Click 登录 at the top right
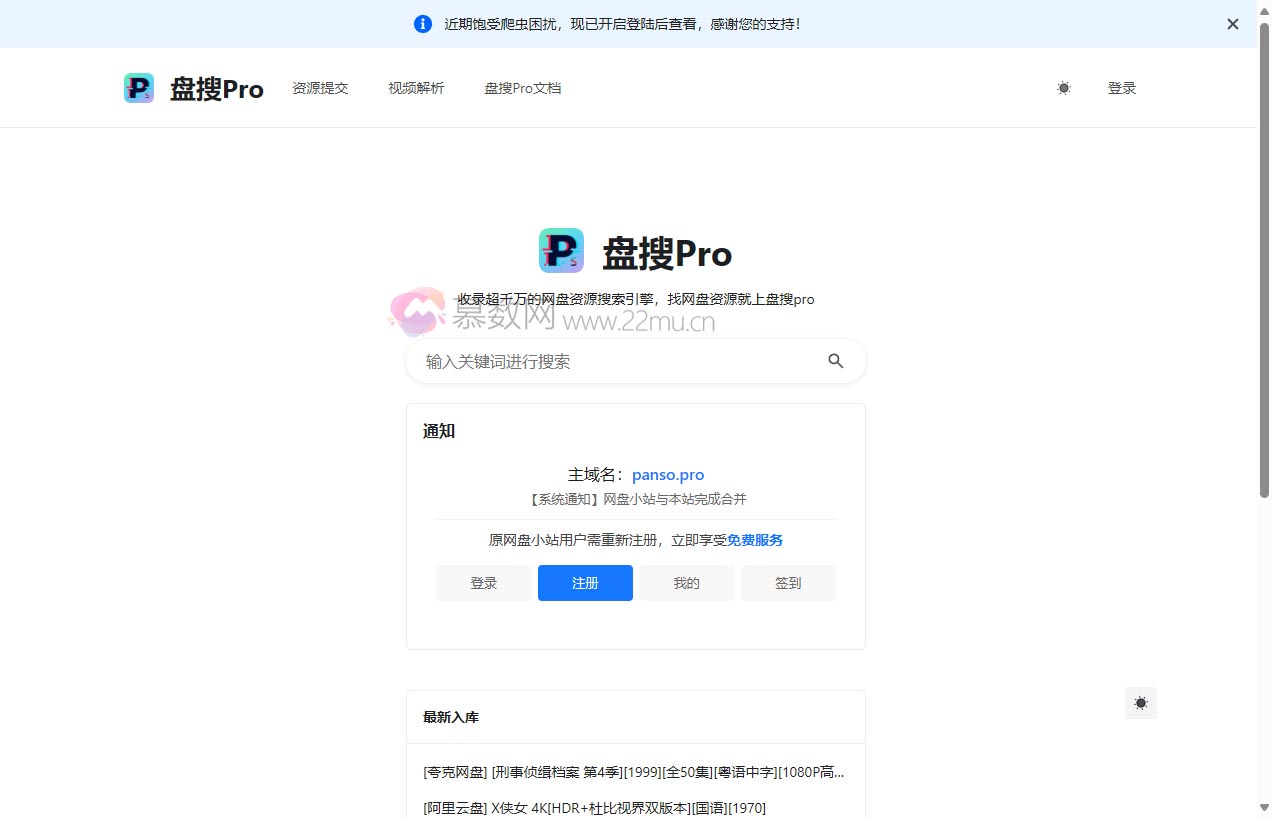Image resolution: width=1272 pixels, height=819 pixels. (1122, 88)
